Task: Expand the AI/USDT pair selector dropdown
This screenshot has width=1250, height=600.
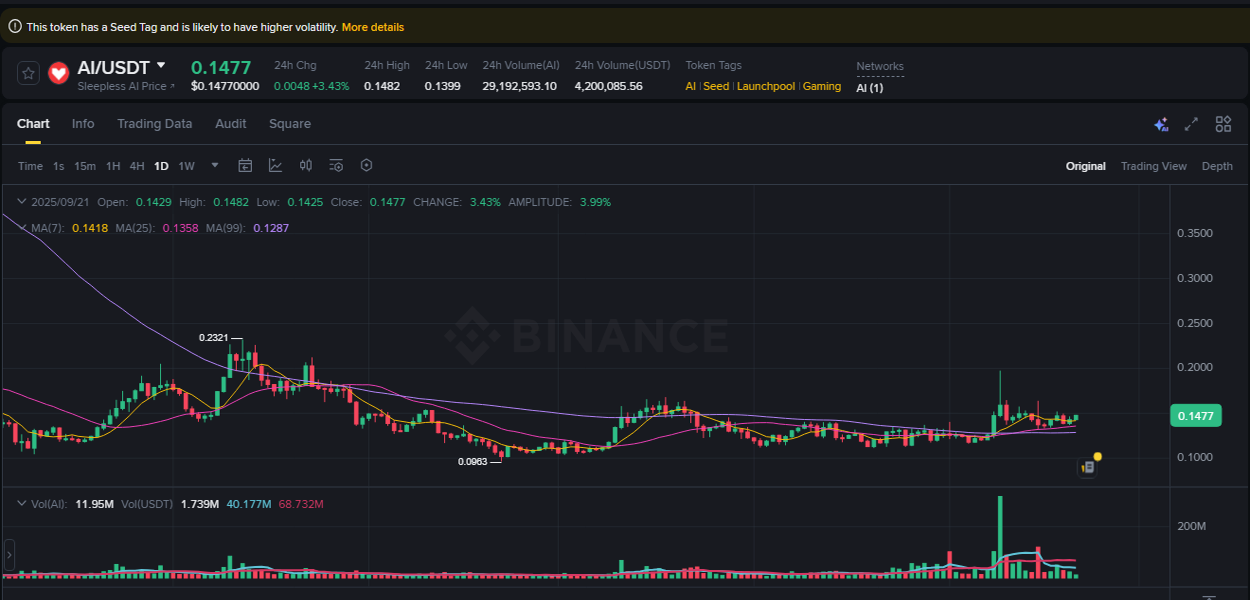Action: click(163, 66)
